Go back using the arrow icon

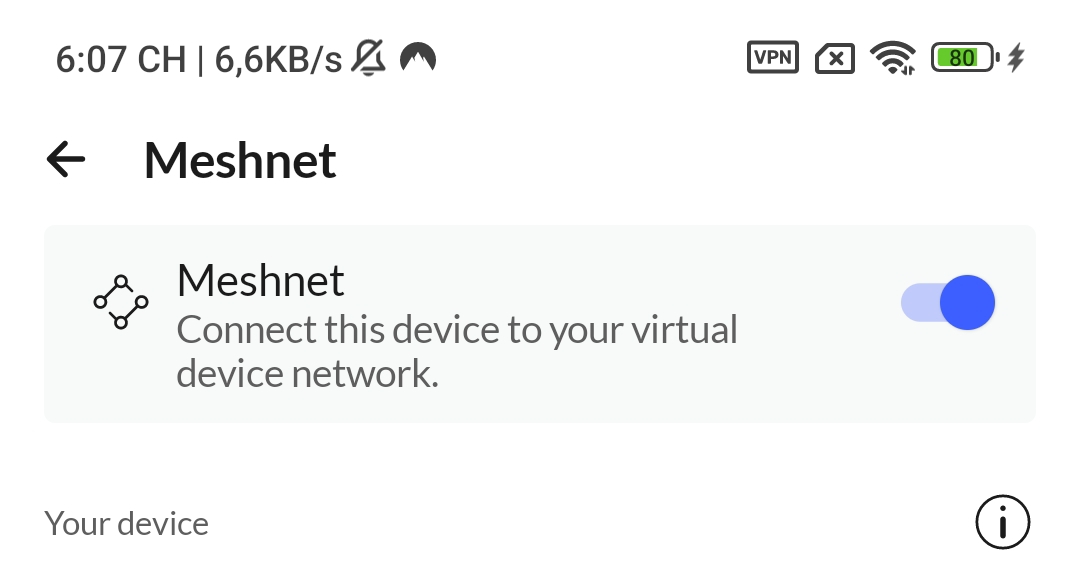[x=66, y=160]
